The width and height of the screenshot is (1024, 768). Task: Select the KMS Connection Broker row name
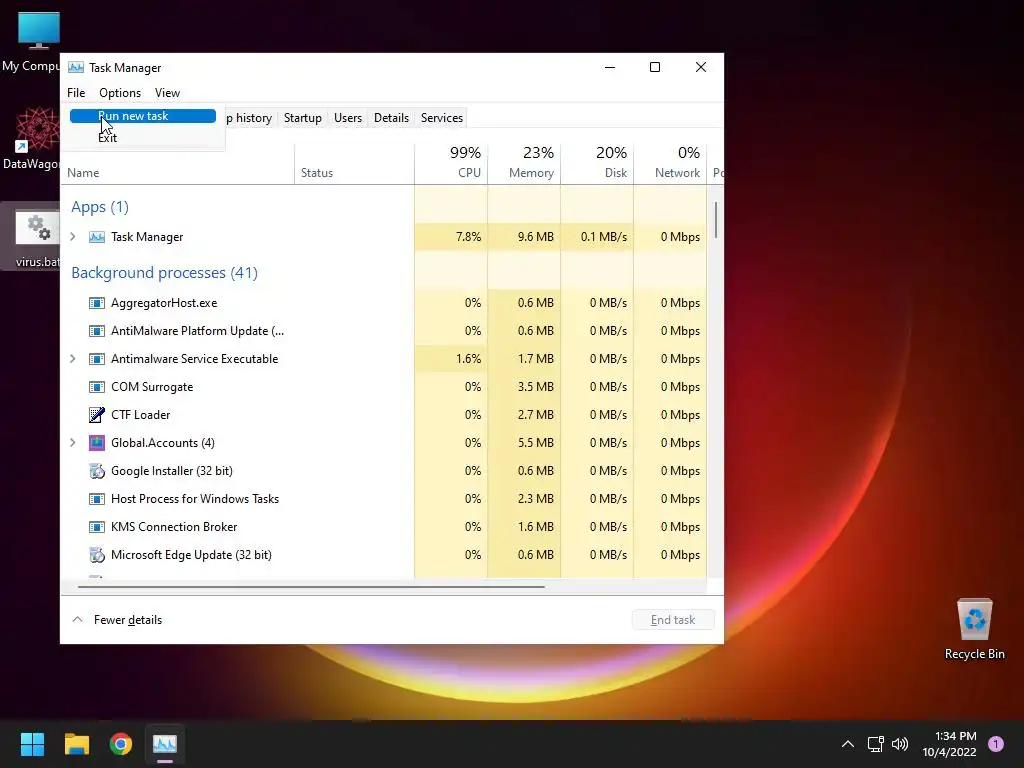point(174,527)
